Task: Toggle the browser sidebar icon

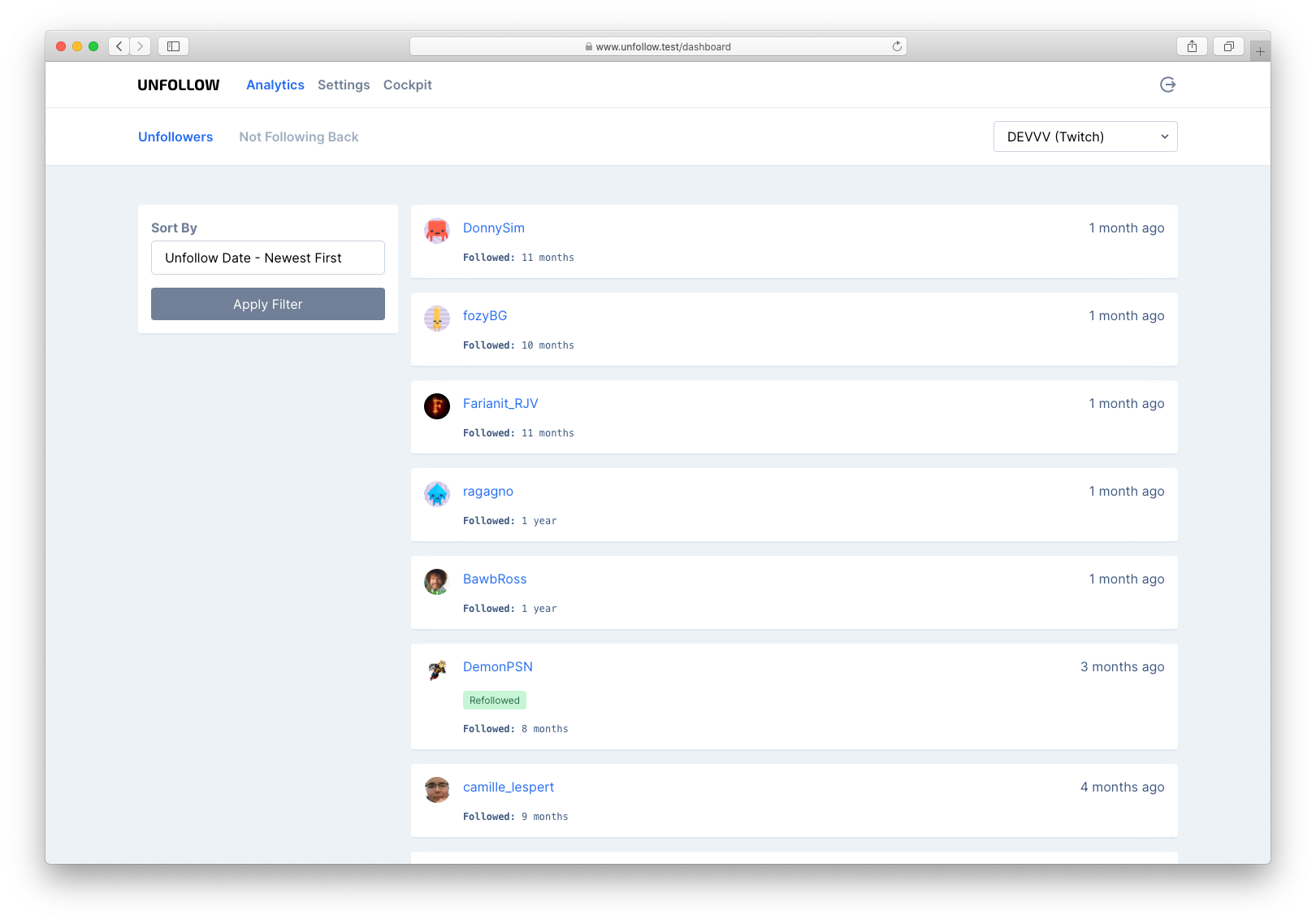Action: [x=173, y=46]
